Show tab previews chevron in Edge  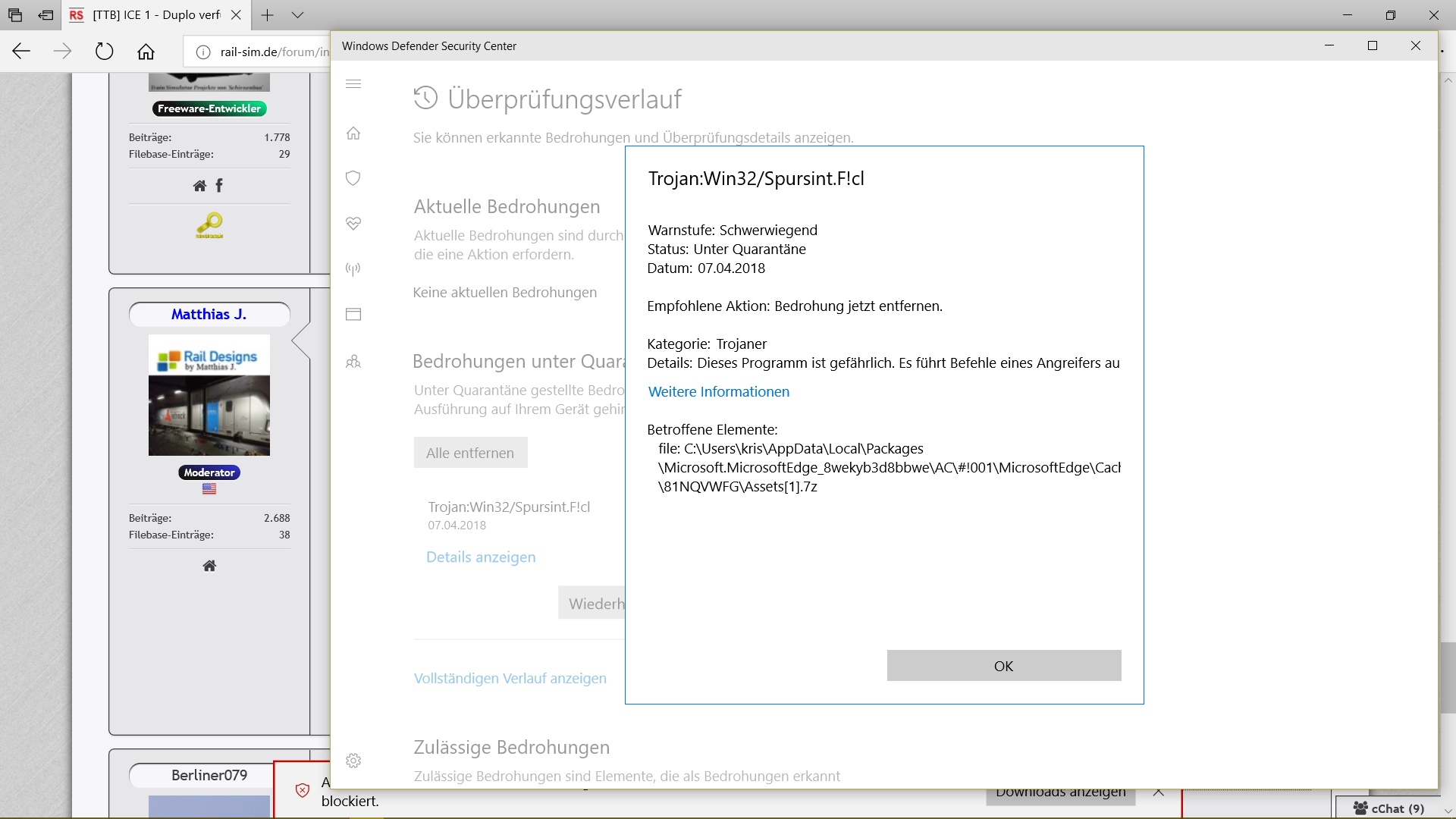pos(297,15)
